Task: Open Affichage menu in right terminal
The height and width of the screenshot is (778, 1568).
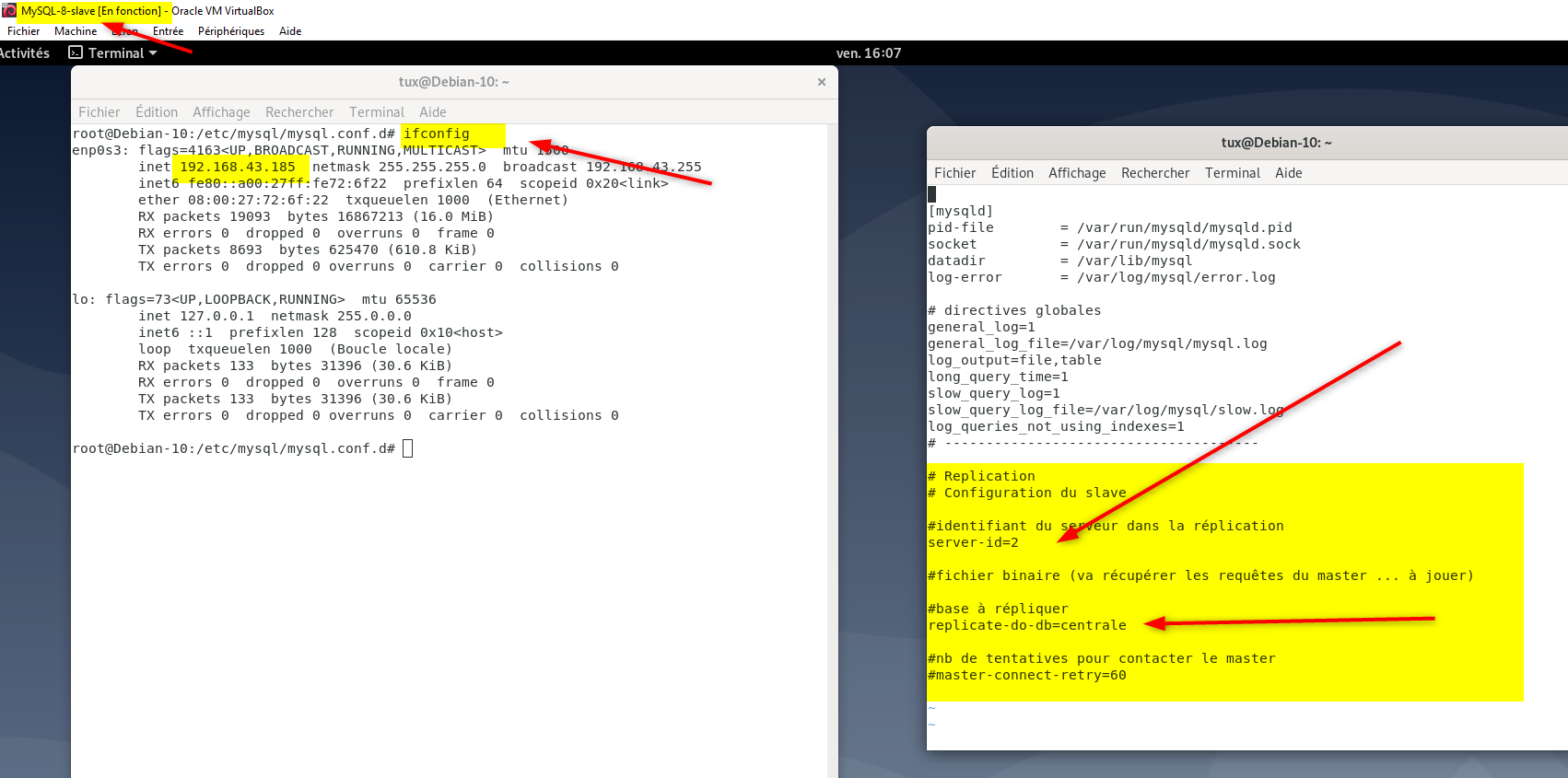Action: click(1077, 173)
